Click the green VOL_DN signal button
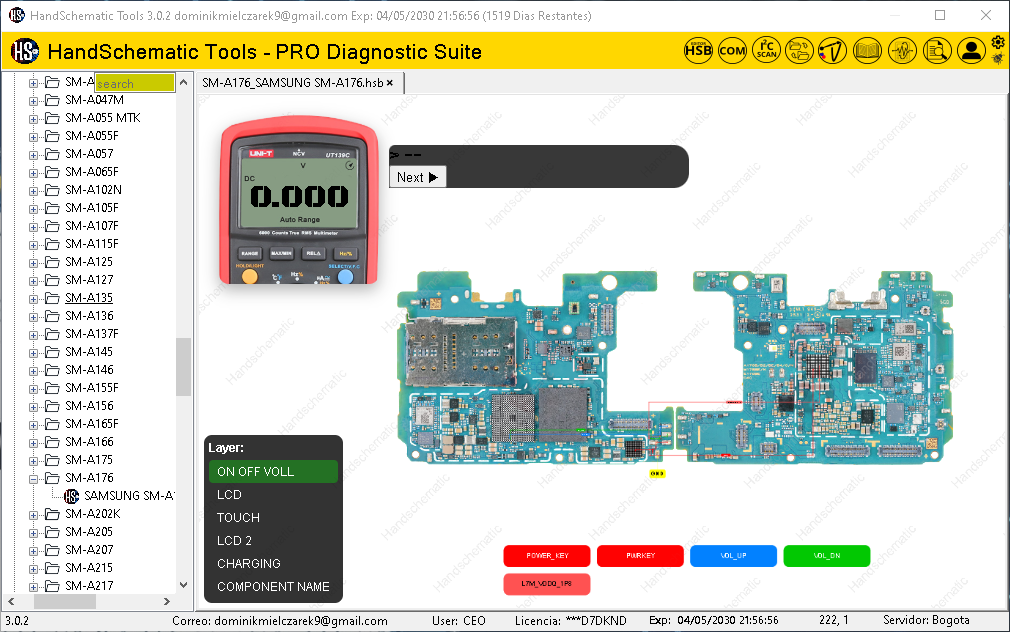 coord(826,556)
